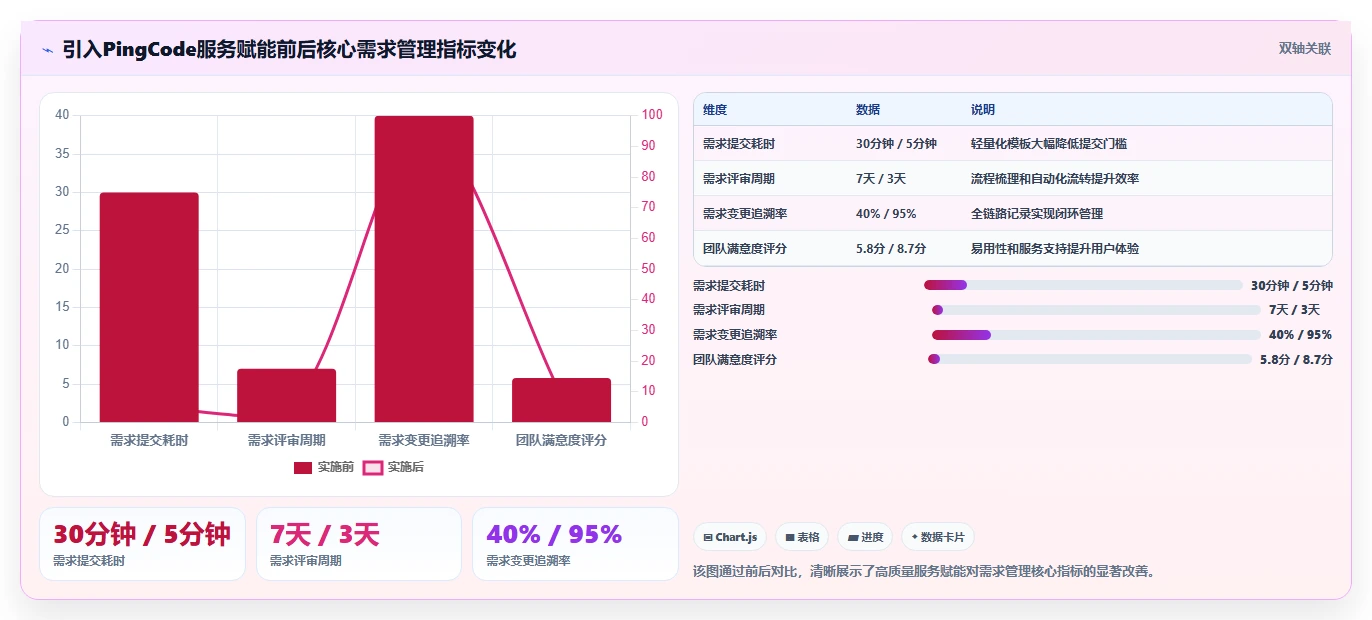1372x620 pixels.
Task: Click the 团队满意度评分 progress bar
Action: click(1090, 359)
